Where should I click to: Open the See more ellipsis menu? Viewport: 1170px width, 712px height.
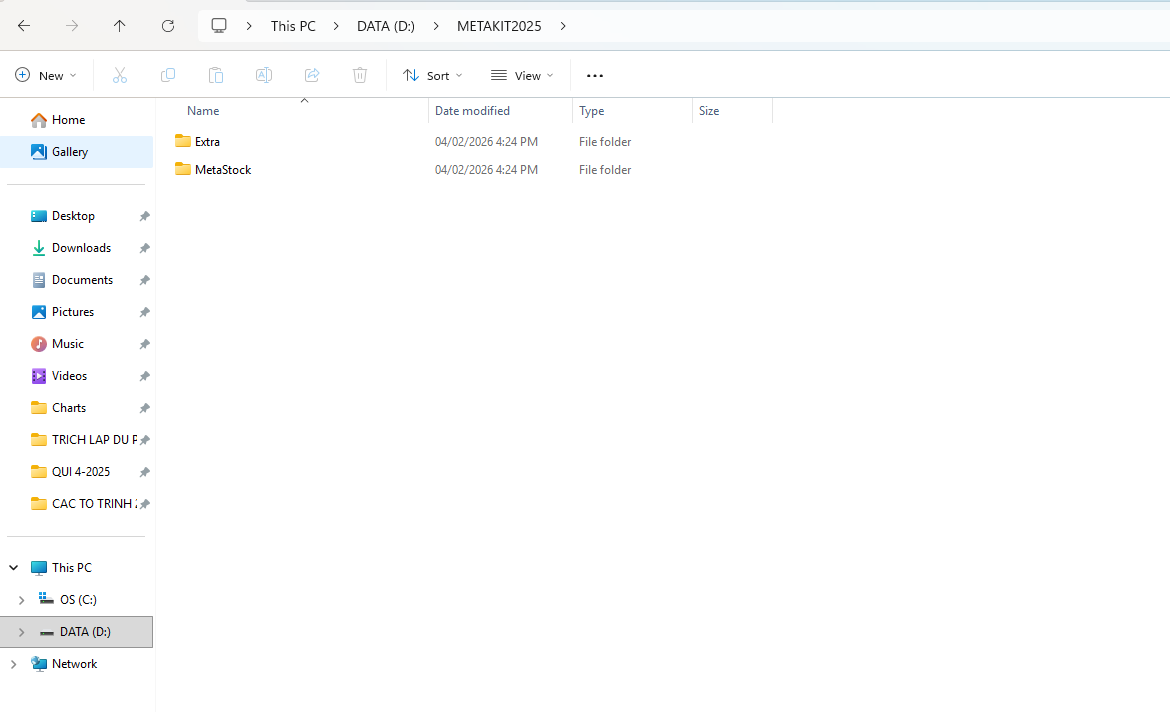595,76
